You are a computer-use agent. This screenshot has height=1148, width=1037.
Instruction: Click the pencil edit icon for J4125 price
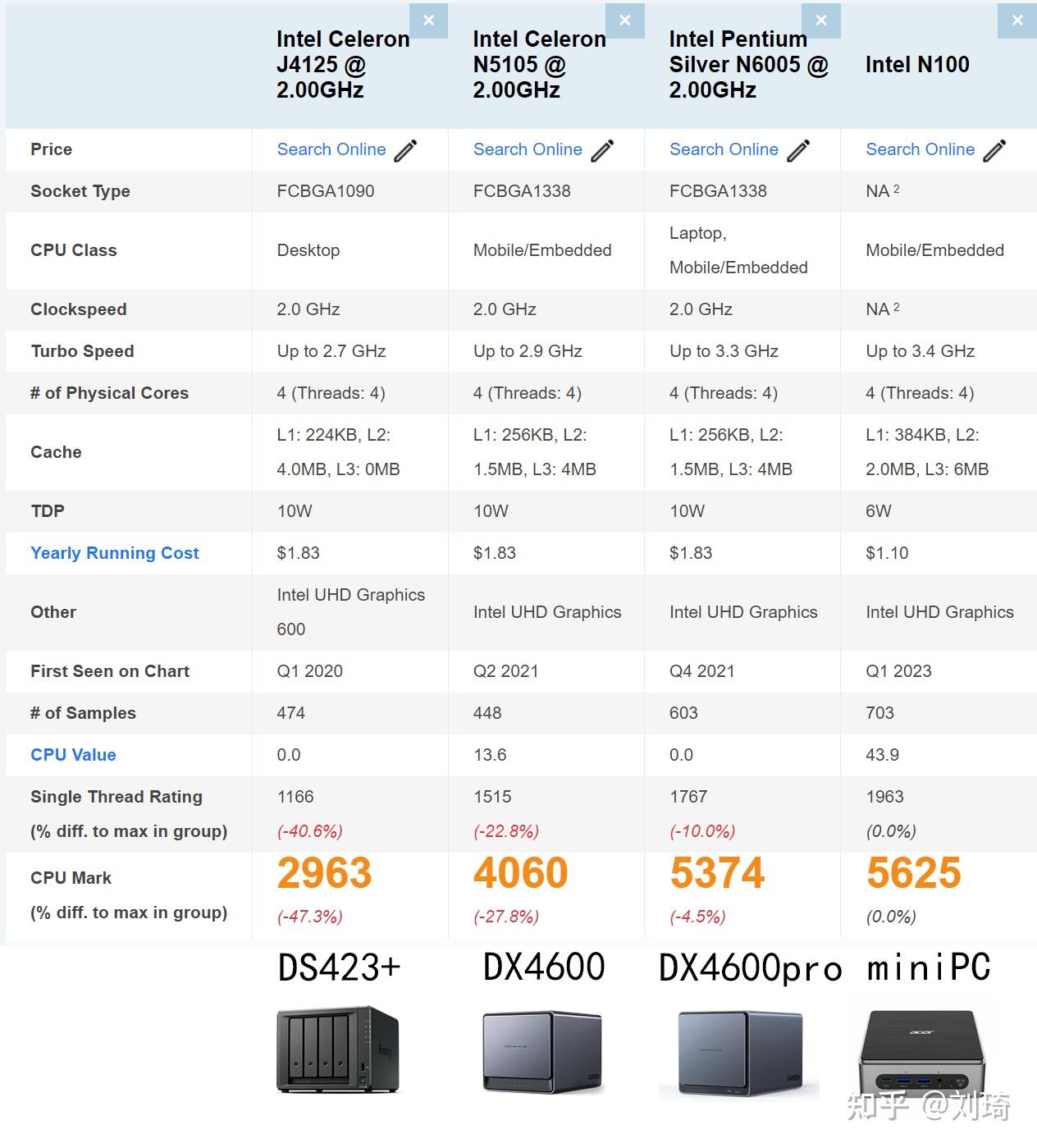406,150
